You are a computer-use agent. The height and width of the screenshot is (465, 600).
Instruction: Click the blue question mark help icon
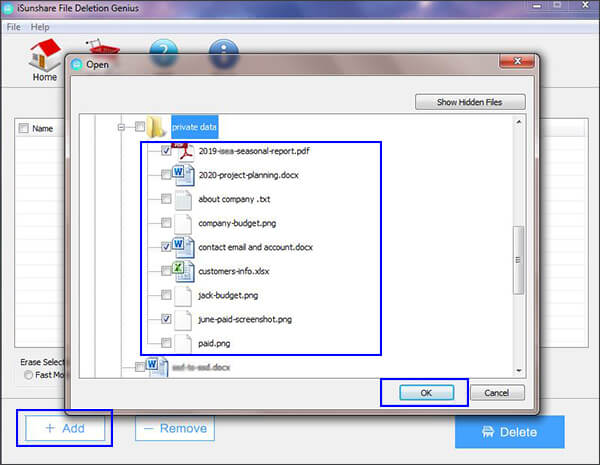click(x=164, y=52)
